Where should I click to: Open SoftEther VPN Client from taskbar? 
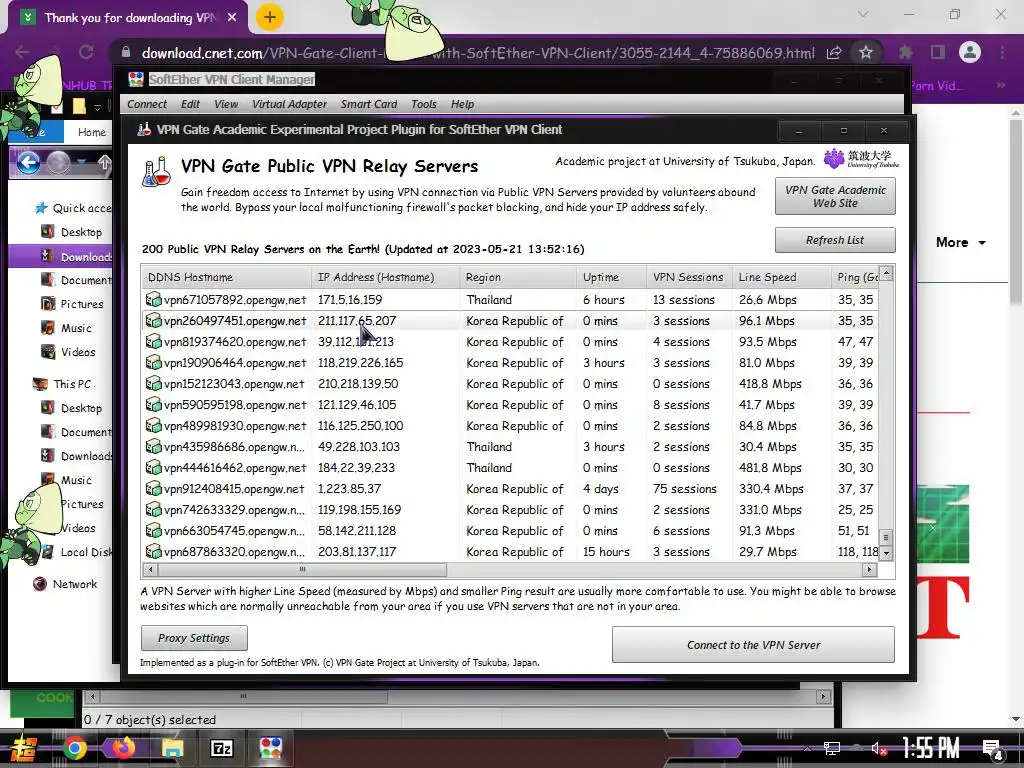(x=270, y=748)
